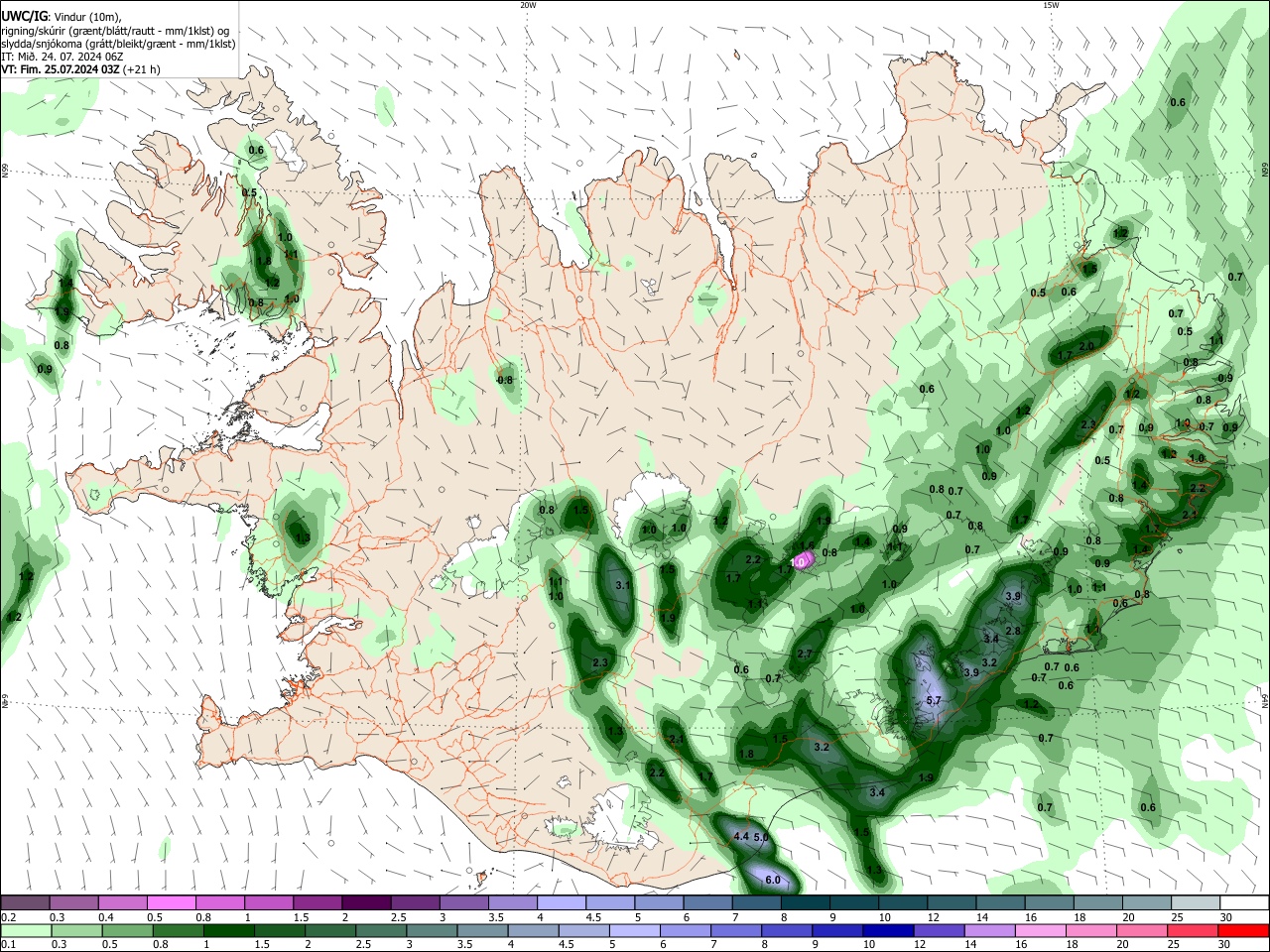
Task: Click the 2.7 precipitation value on the map
Action: [805, 654]
